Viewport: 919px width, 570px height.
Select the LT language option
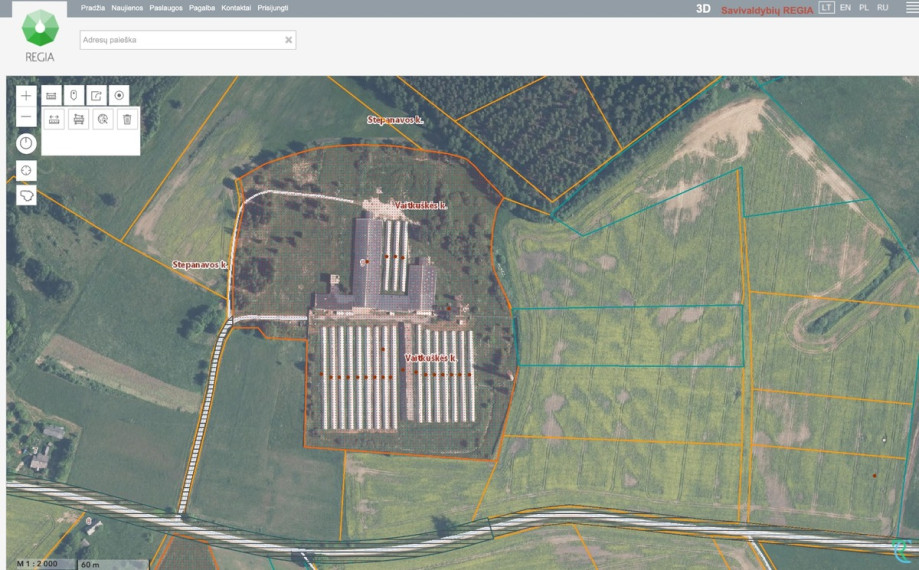click(826, 8)
